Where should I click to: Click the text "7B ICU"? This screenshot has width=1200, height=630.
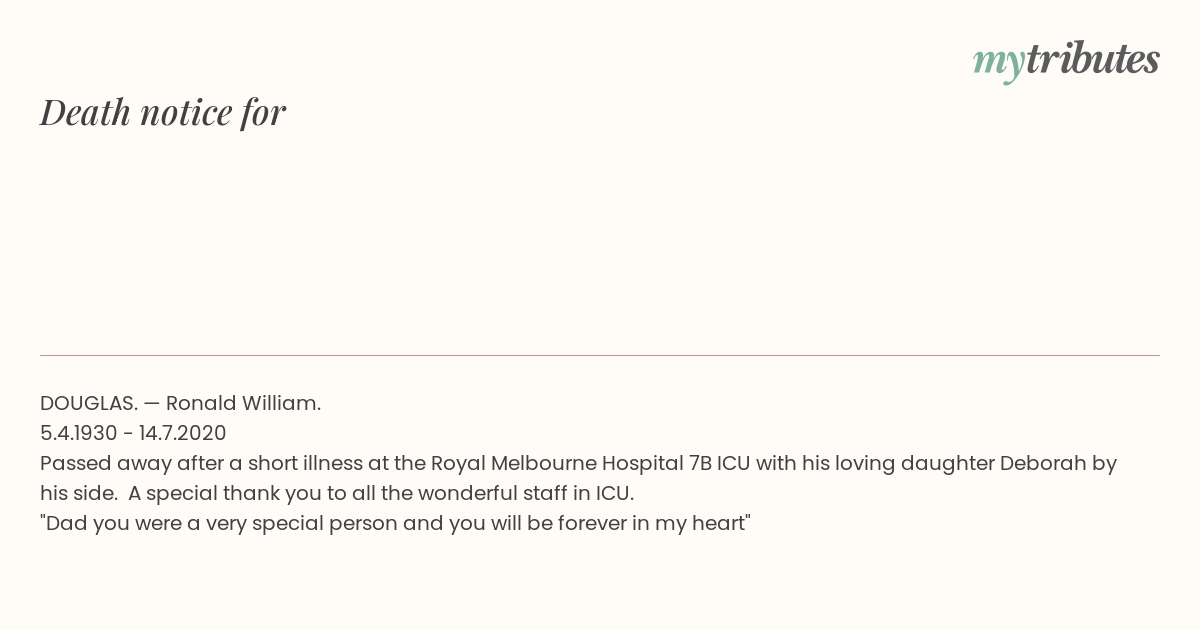click(x=720, y=463)
